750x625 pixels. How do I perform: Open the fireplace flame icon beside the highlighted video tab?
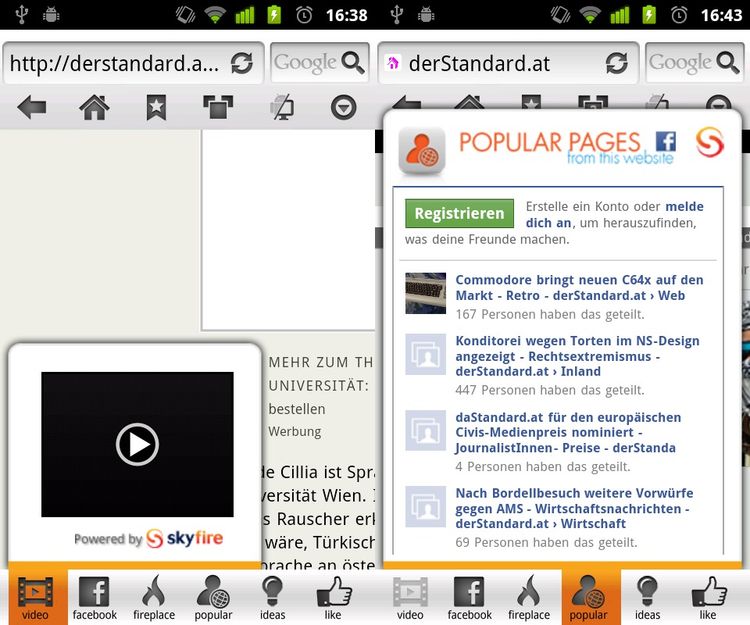154,597
